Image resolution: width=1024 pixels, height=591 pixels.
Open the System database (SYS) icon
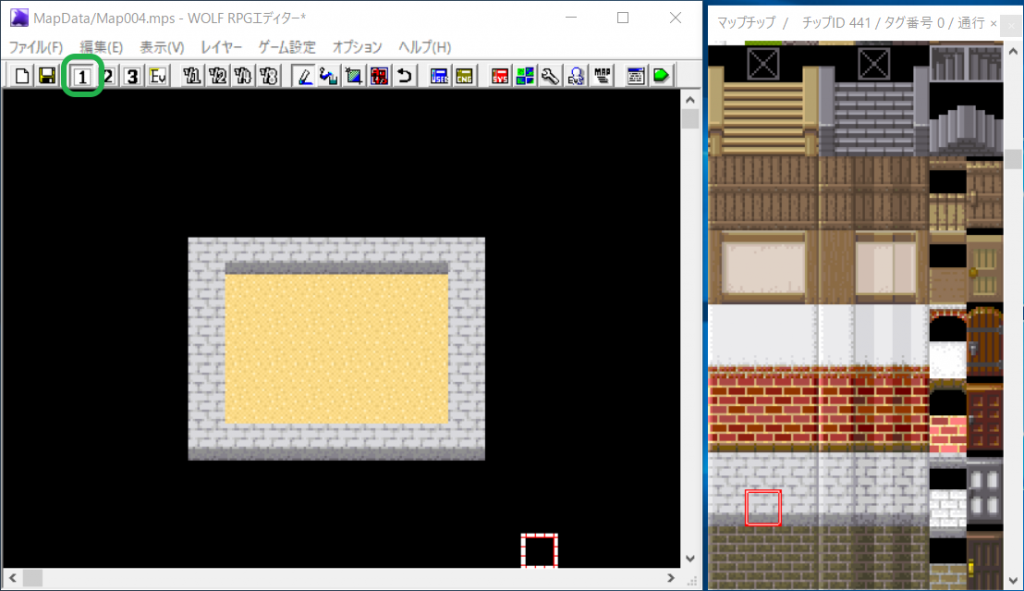[500, 76]
